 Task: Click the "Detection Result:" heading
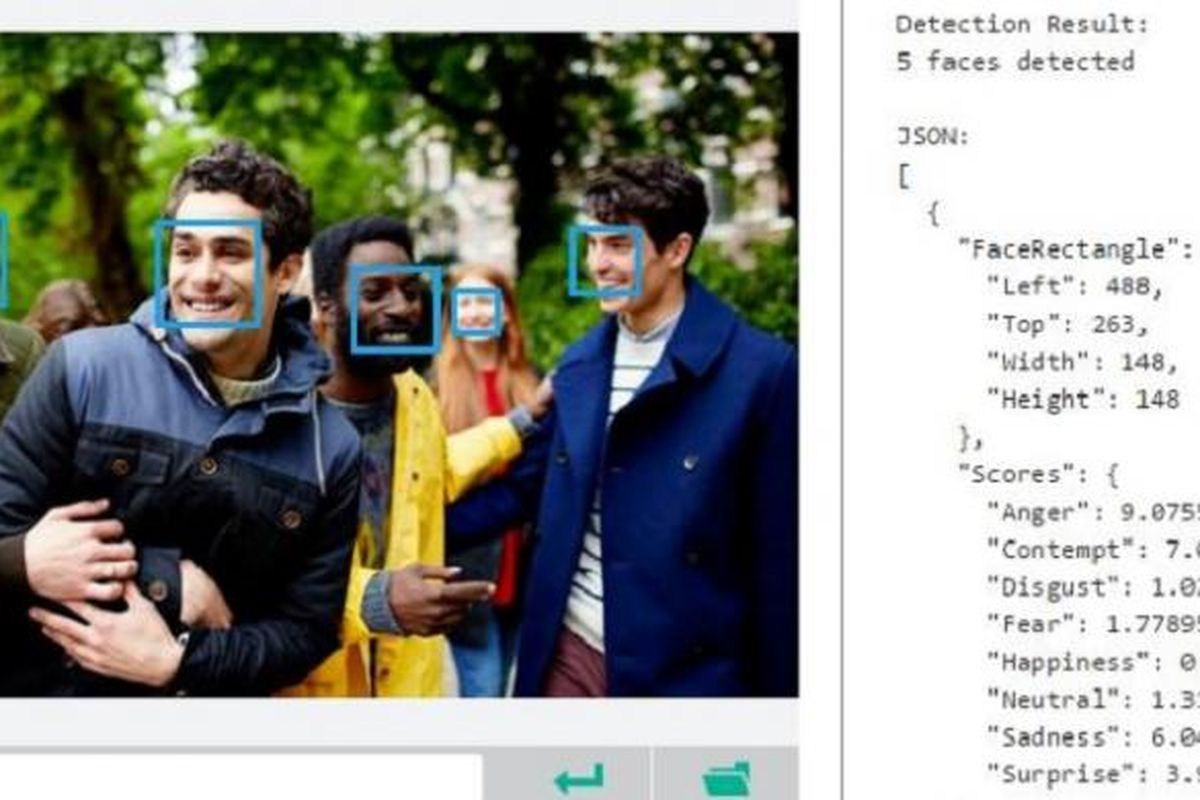pyautogui.click(x=1022, y=24)
